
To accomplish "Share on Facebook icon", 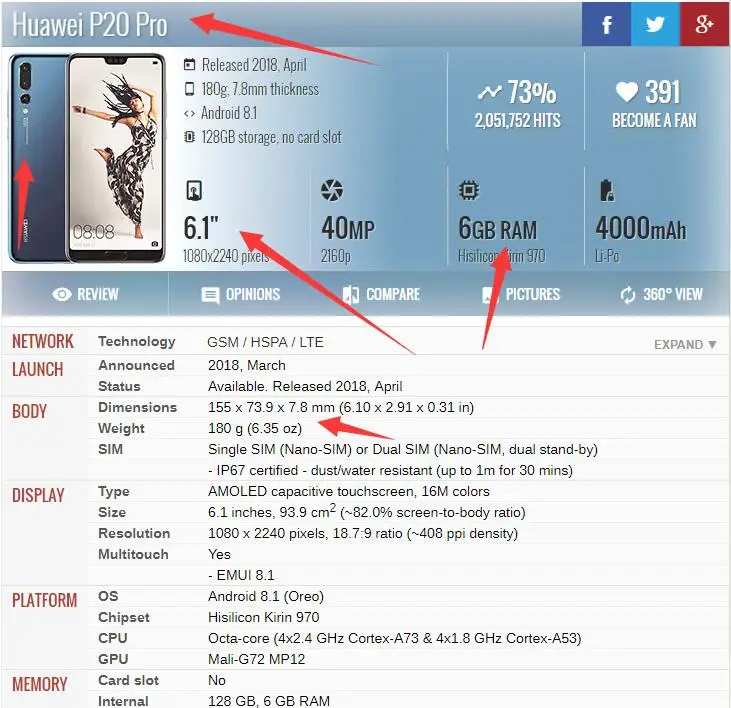I will coord(606,24).
